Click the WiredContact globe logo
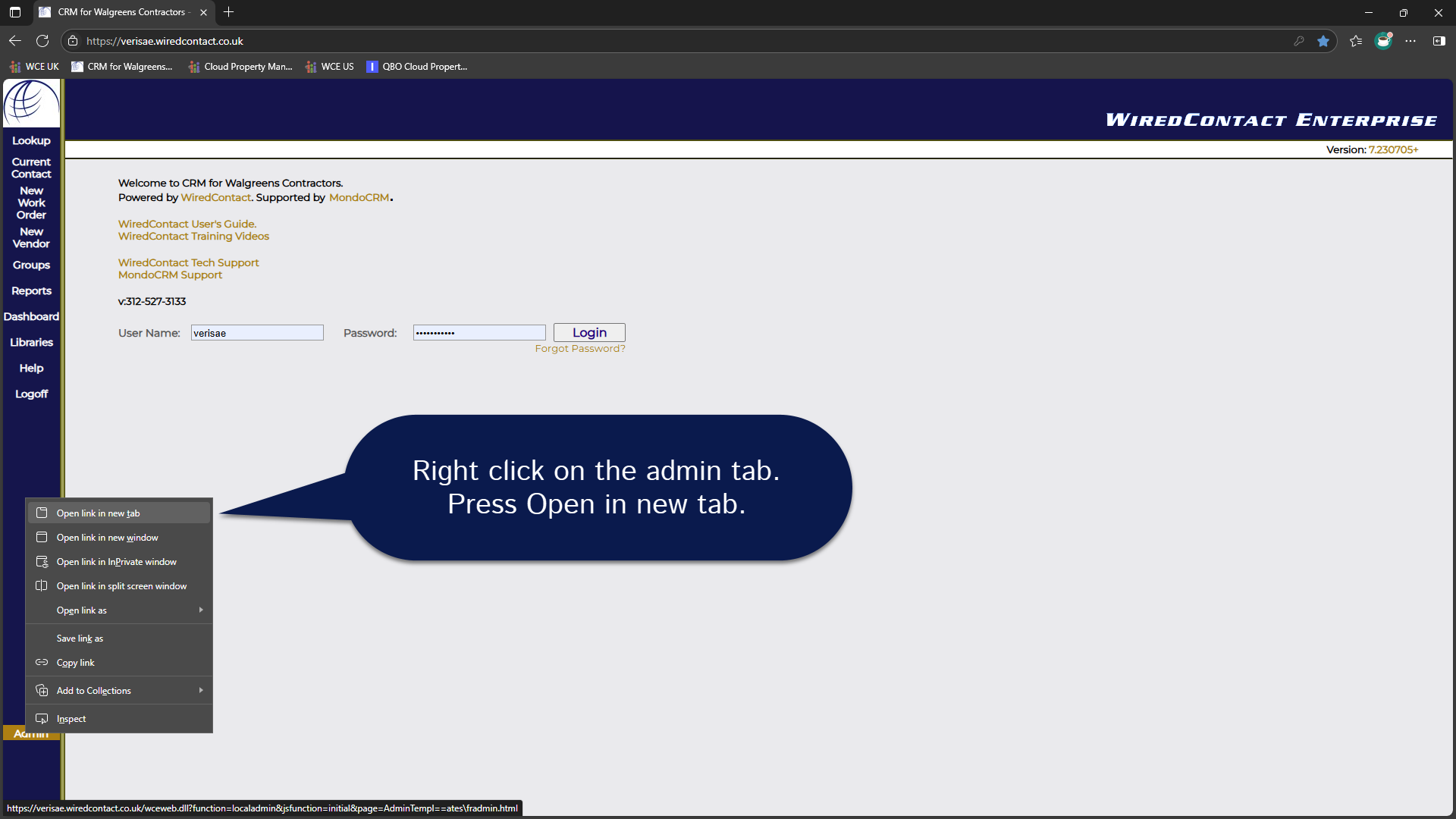The height and width of the screenshot is (819, 1456). 31,103
